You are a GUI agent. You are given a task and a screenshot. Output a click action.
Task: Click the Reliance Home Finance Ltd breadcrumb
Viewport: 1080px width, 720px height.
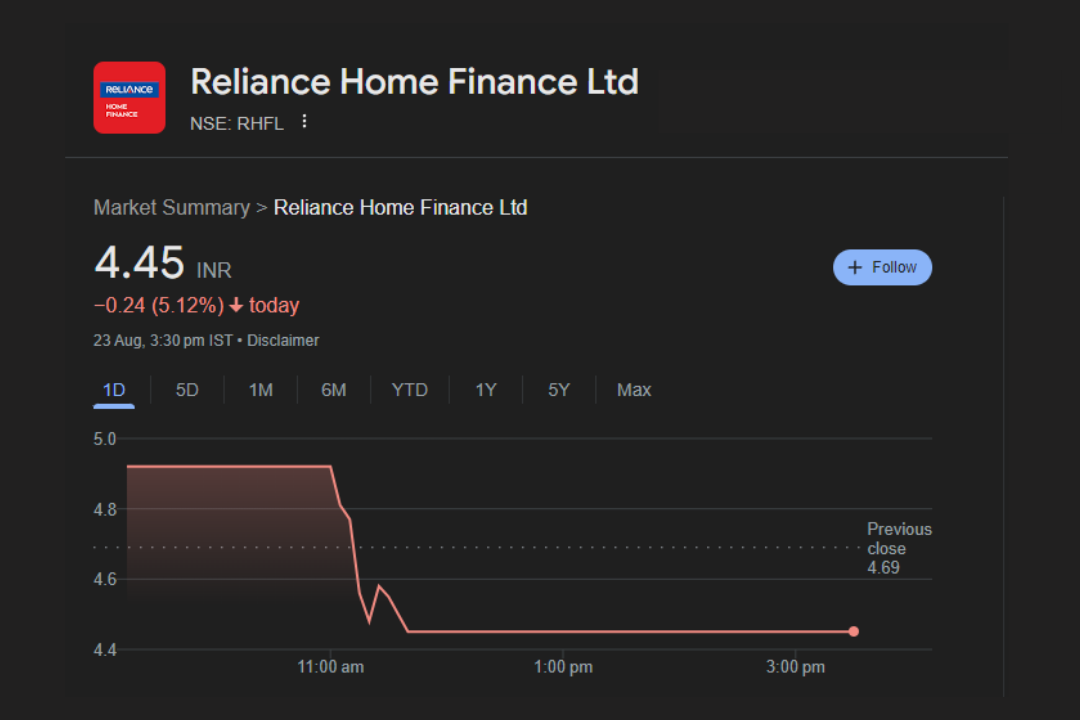click(x=400, y=207)
